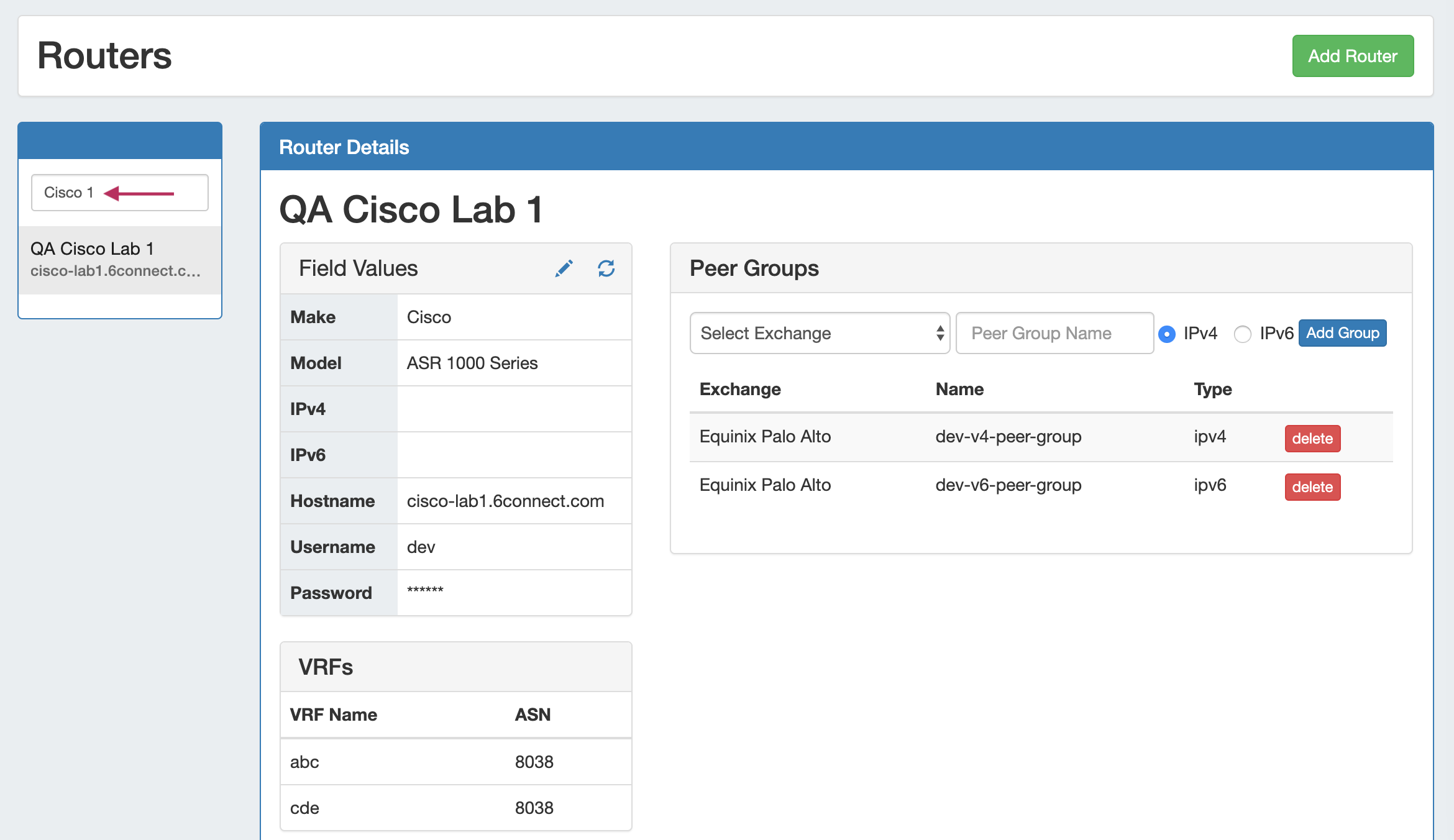This screenshot has width=1454, height=840.
Task: Click the abc VRF row
Action: click(x=455, y=762)
